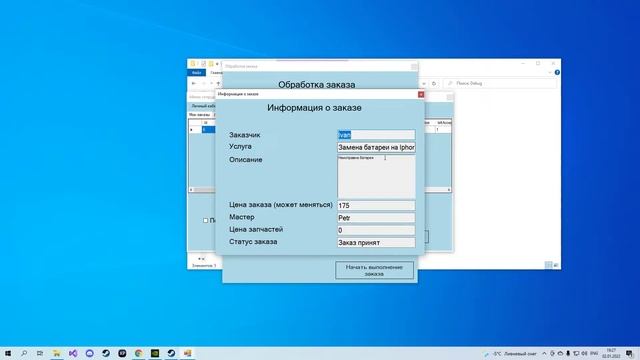The width and height of the screenshot is (640, 360).
Task: Click the Цена запчастей field showing 0
Action: pos(376,230)
